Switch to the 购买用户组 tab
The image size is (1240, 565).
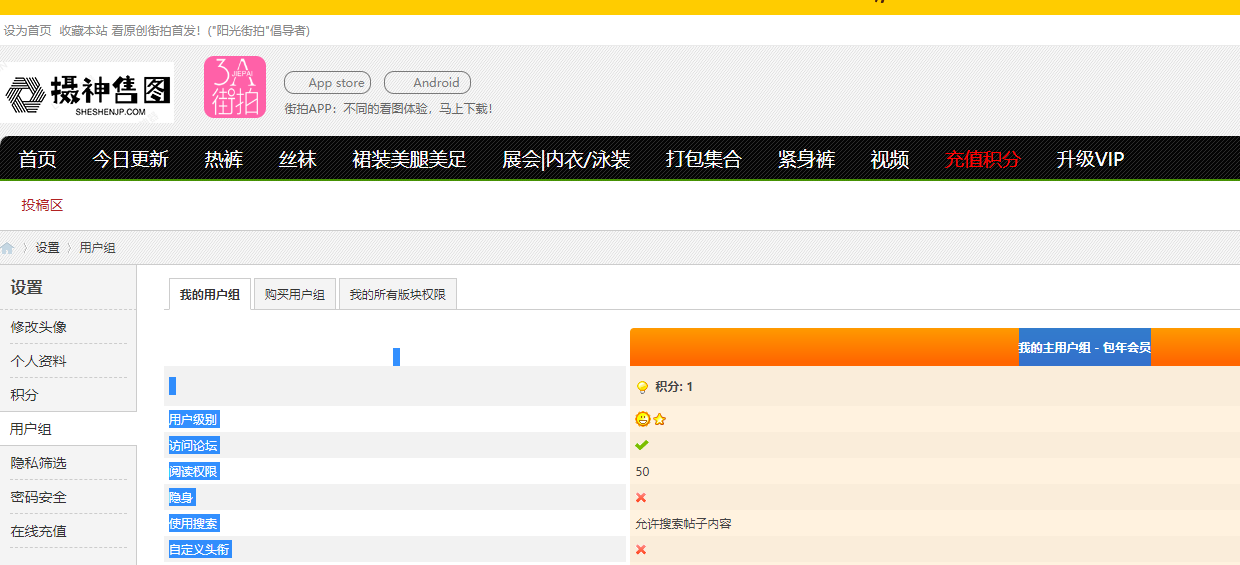coord(295,294)
